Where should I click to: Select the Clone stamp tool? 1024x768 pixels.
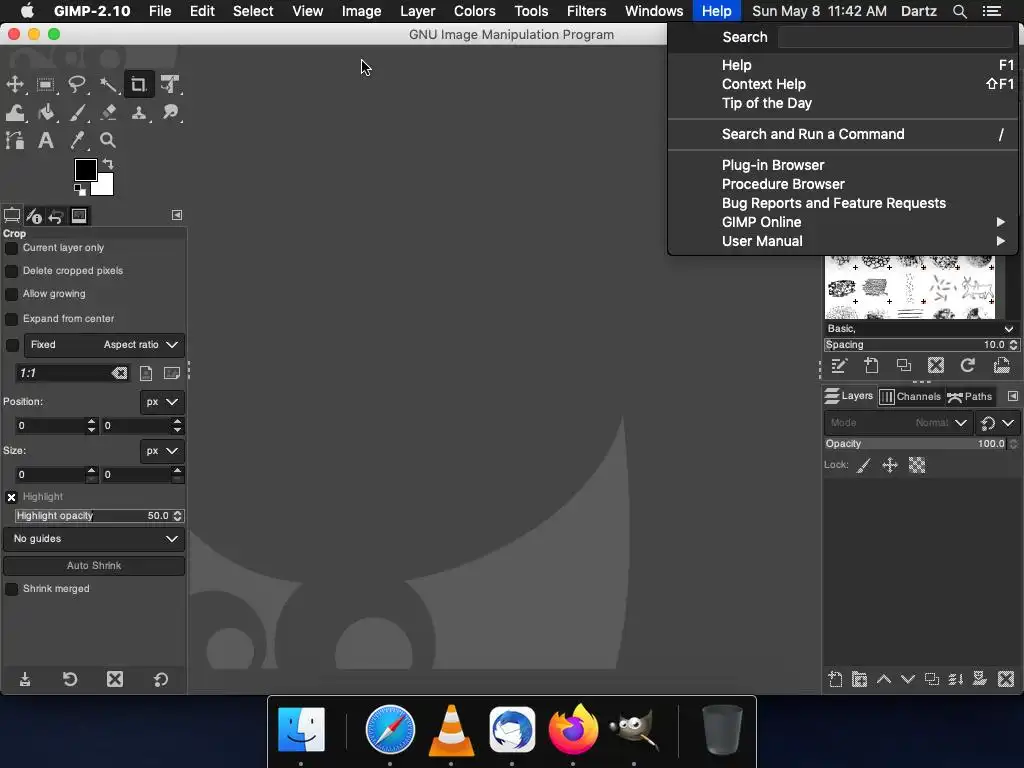(x=138, y=112)
